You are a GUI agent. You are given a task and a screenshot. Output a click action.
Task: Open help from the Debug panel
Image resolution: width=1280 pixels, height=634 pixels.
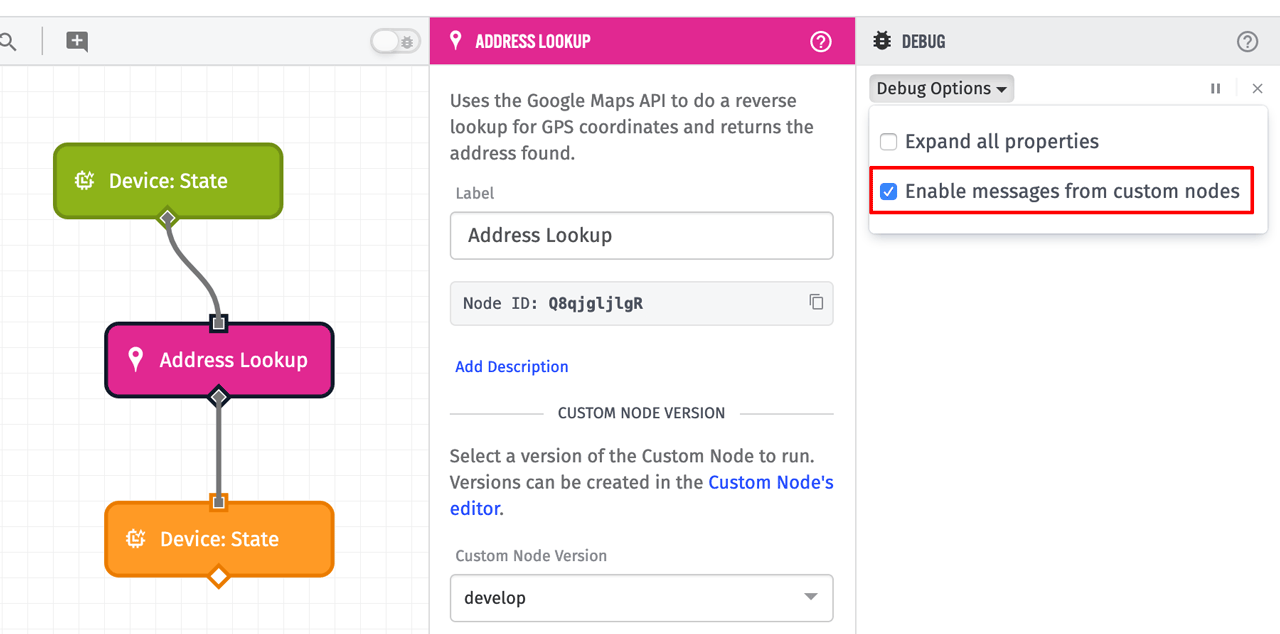pyautogui.click(x=1246, y=41)
